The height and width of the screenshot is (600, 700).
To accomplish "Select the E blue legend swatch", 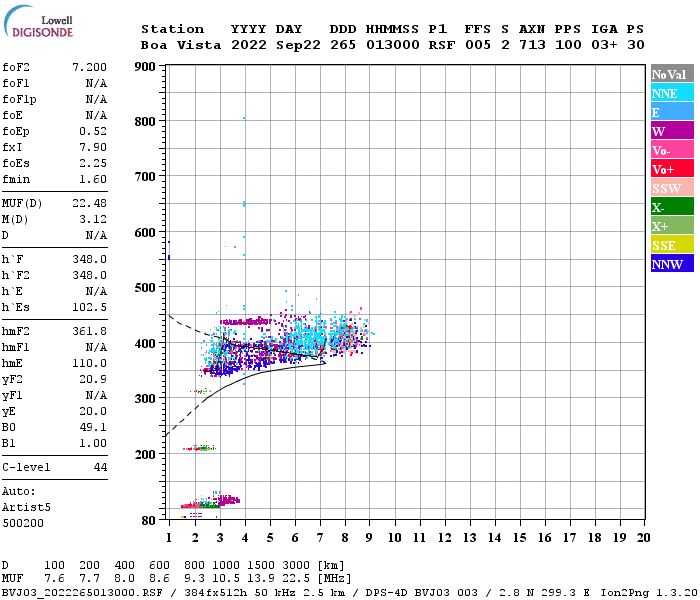I will (672, 112).
